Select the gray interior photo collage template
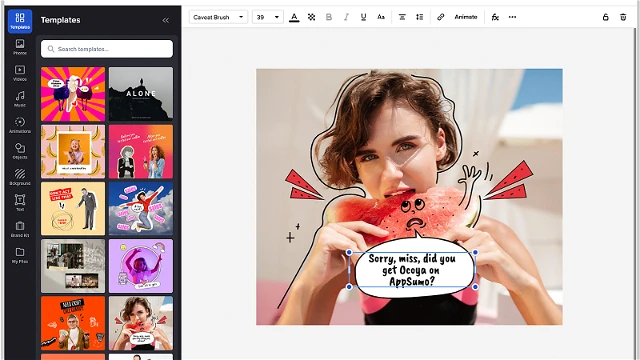 [x=73, y=266]
